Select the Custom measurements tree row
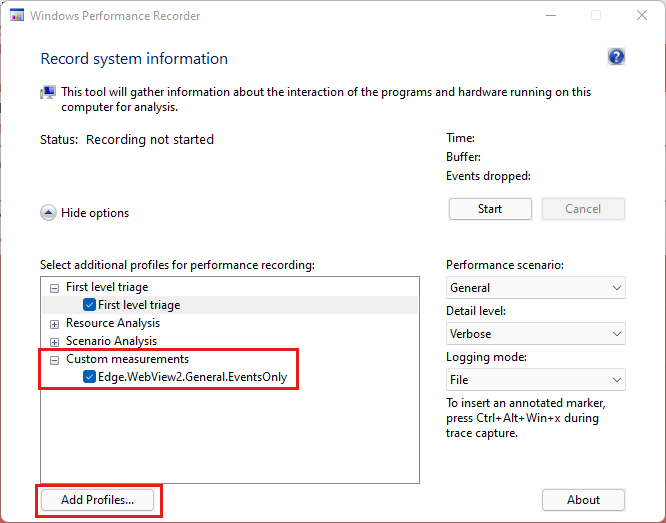The width and height of the screenshot is (666, 523). (x=127, y=359)
